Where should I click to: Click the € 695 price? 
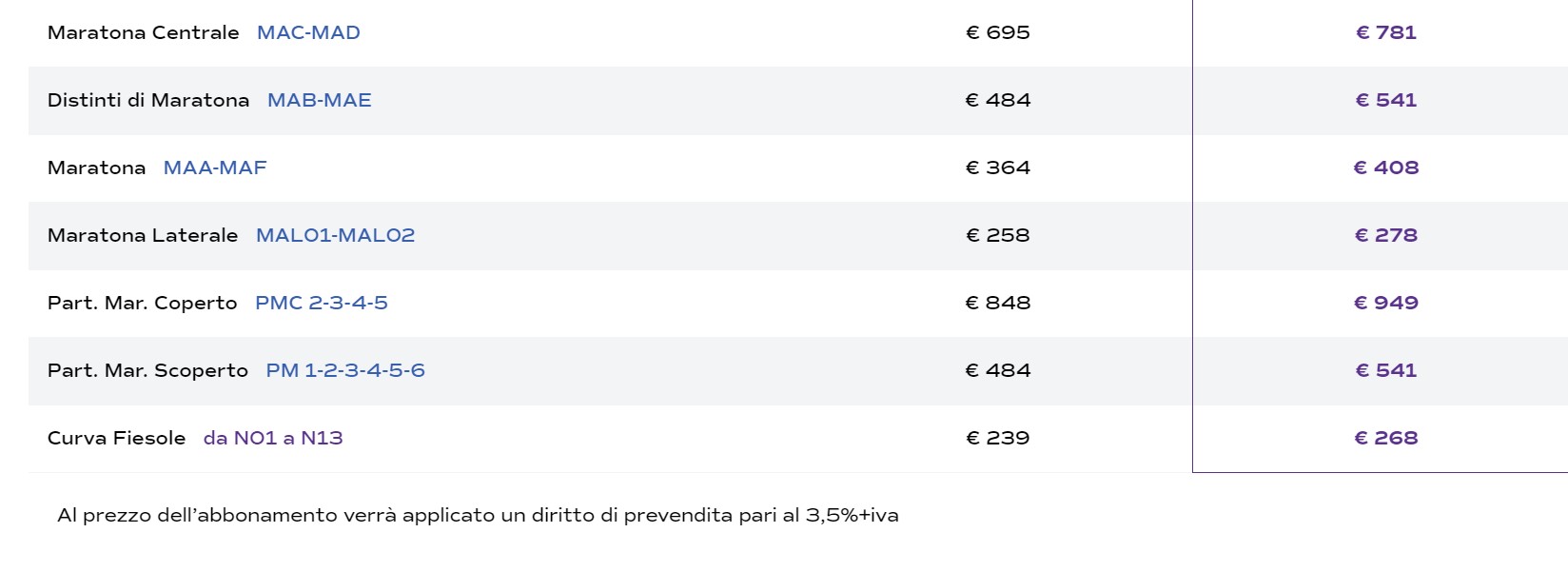pos(997,32)
